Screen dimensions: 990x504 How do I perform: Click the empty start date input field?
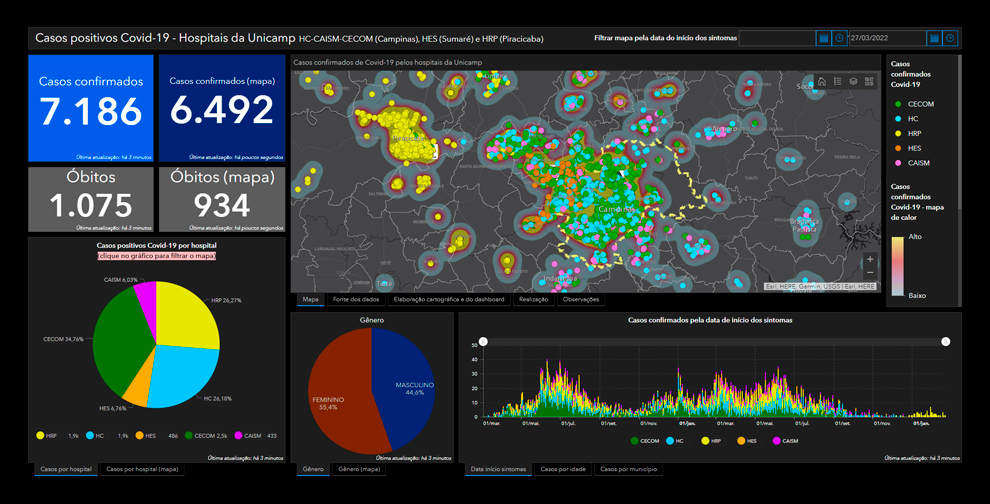(x=776, y=38)
